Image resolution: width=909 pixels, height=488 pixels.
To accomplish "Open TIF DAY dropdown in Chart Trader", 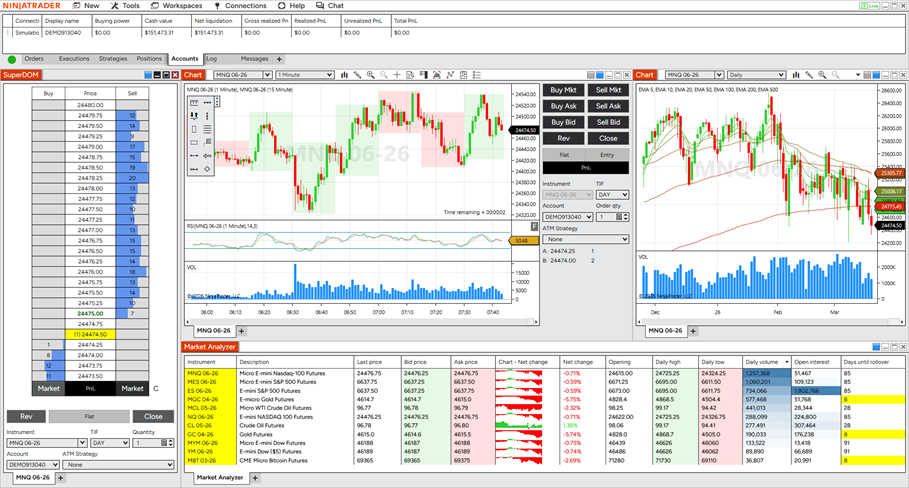I will 613,195.
